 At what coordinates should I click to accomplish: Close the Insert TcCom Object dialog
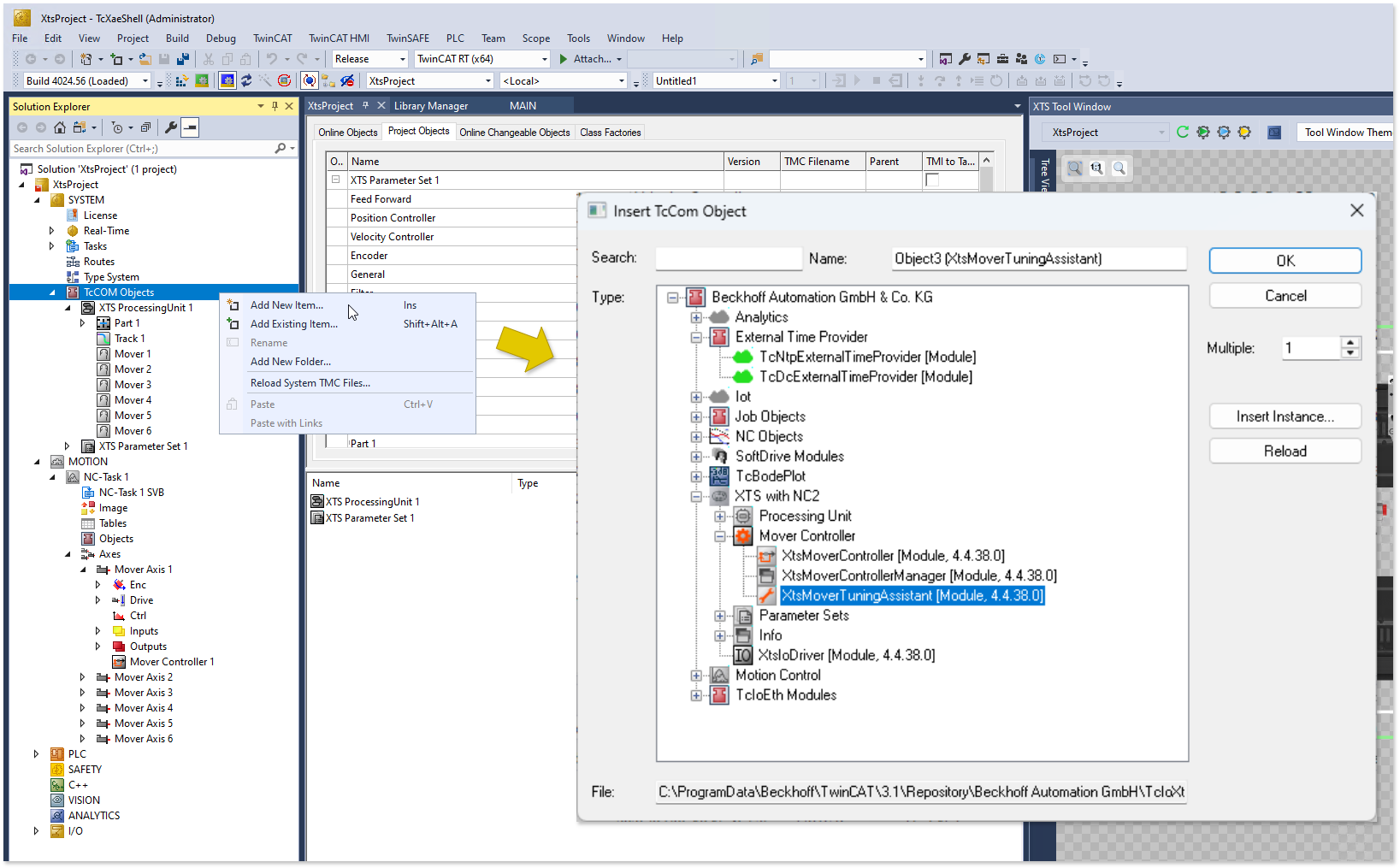click(1356, 210)
